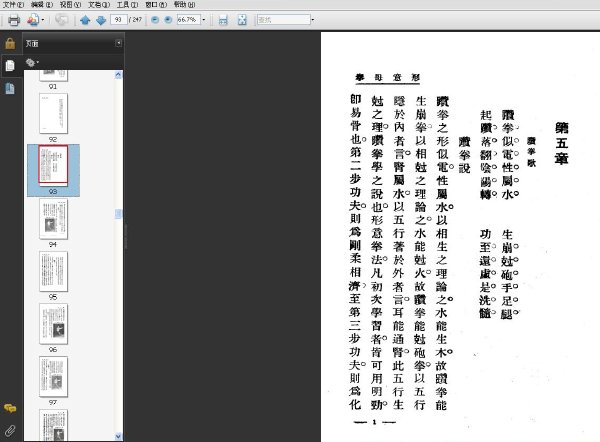The width and height of the screenshot is (600, 442).
Task: Toggle the Pages panel icon in sidebar
Action: click(10, 65)
